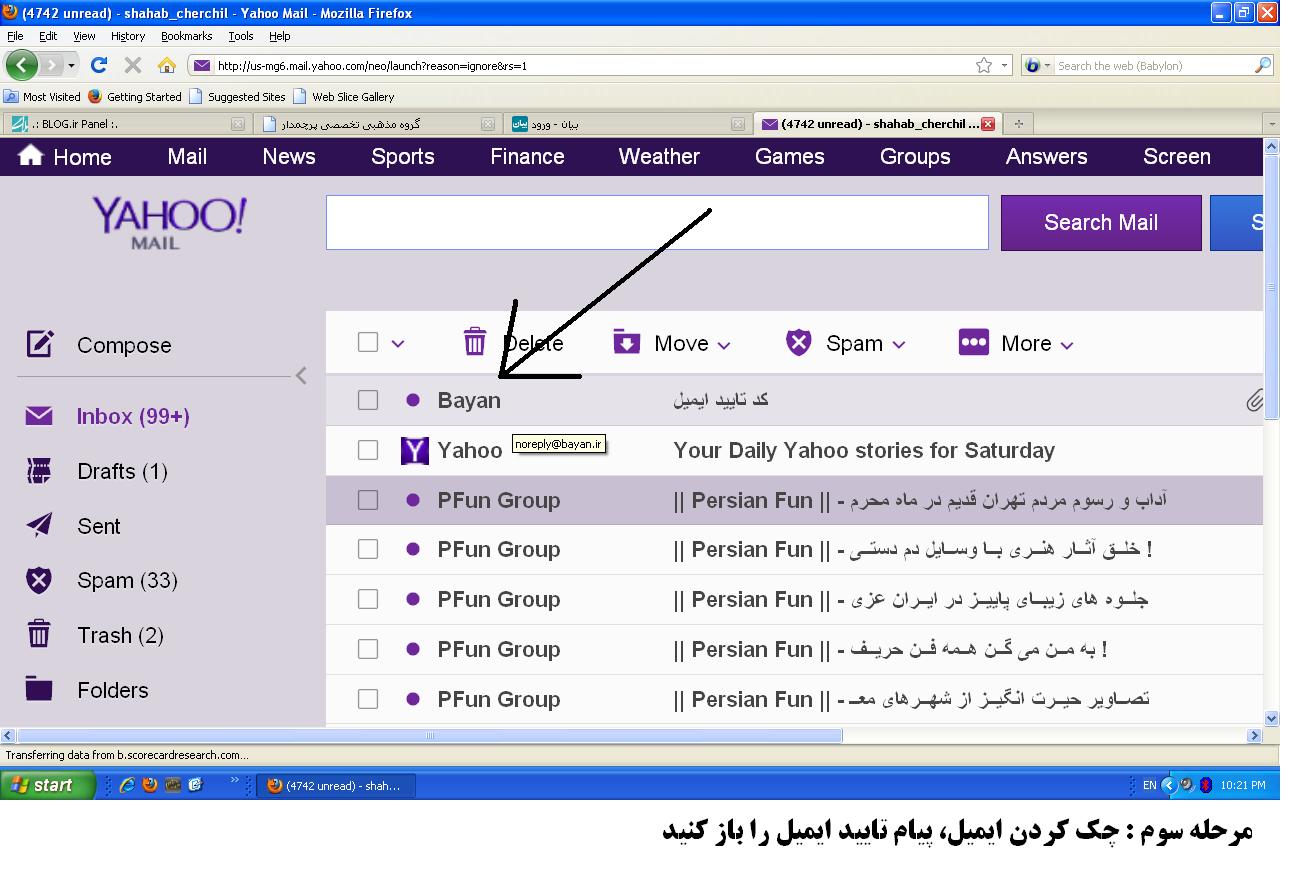Toggle unread dot on Bayan email

[413, 400]
